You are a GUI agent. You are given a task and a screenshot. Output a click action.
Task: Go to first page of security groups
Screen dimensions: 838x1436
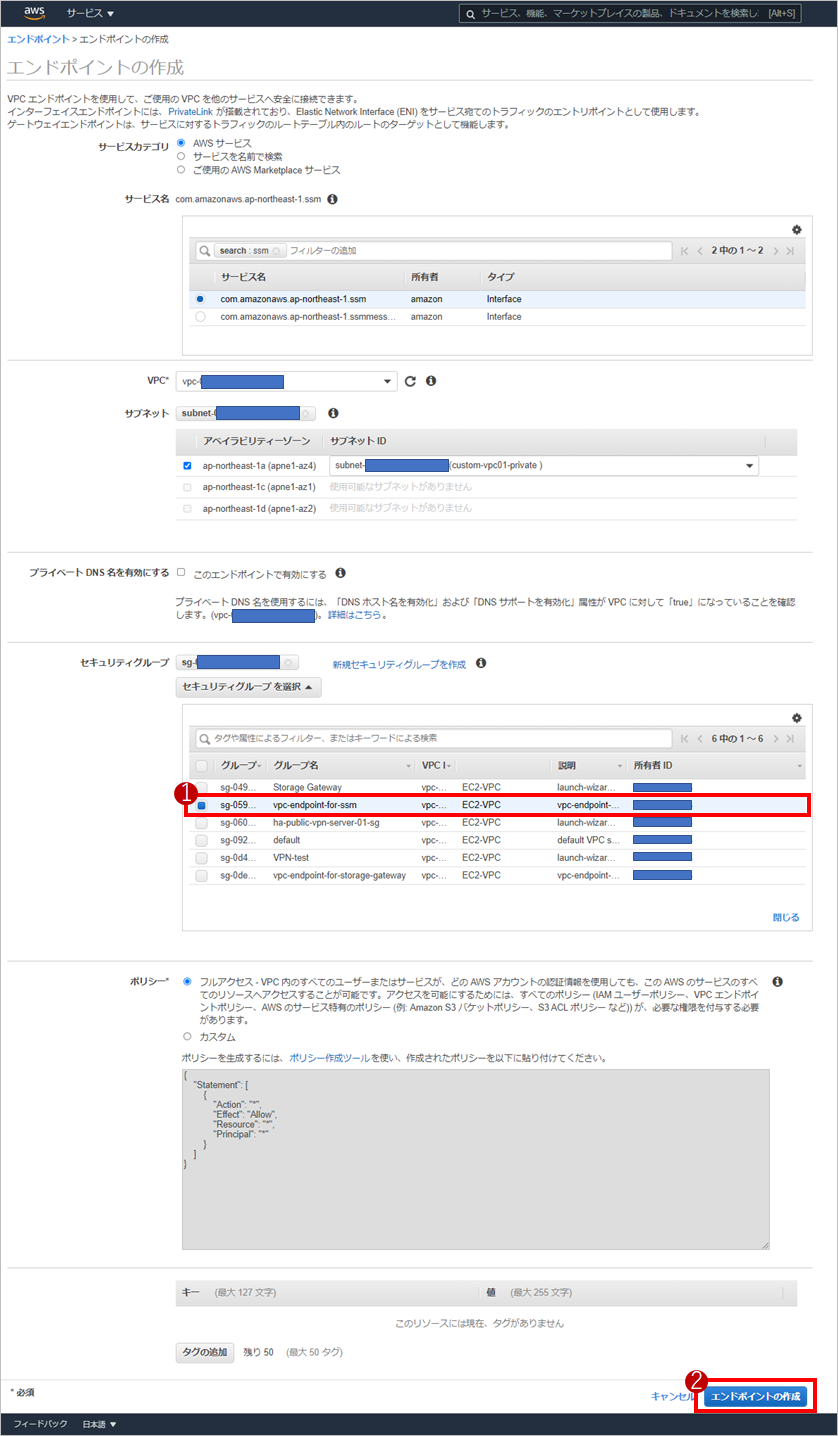[684, 739]
